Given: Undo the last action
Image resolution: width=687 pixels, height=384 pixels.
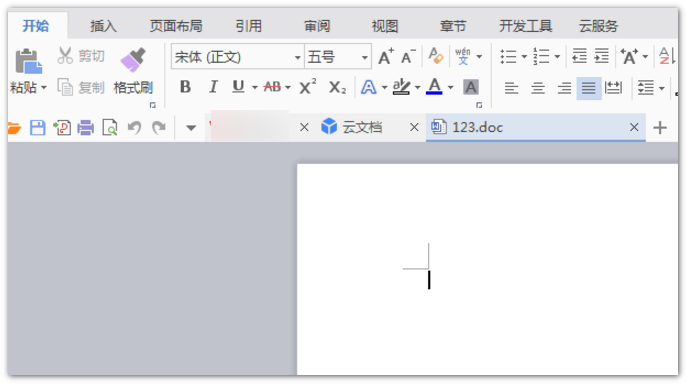Looking at the screenshot, I should (134, 128).
